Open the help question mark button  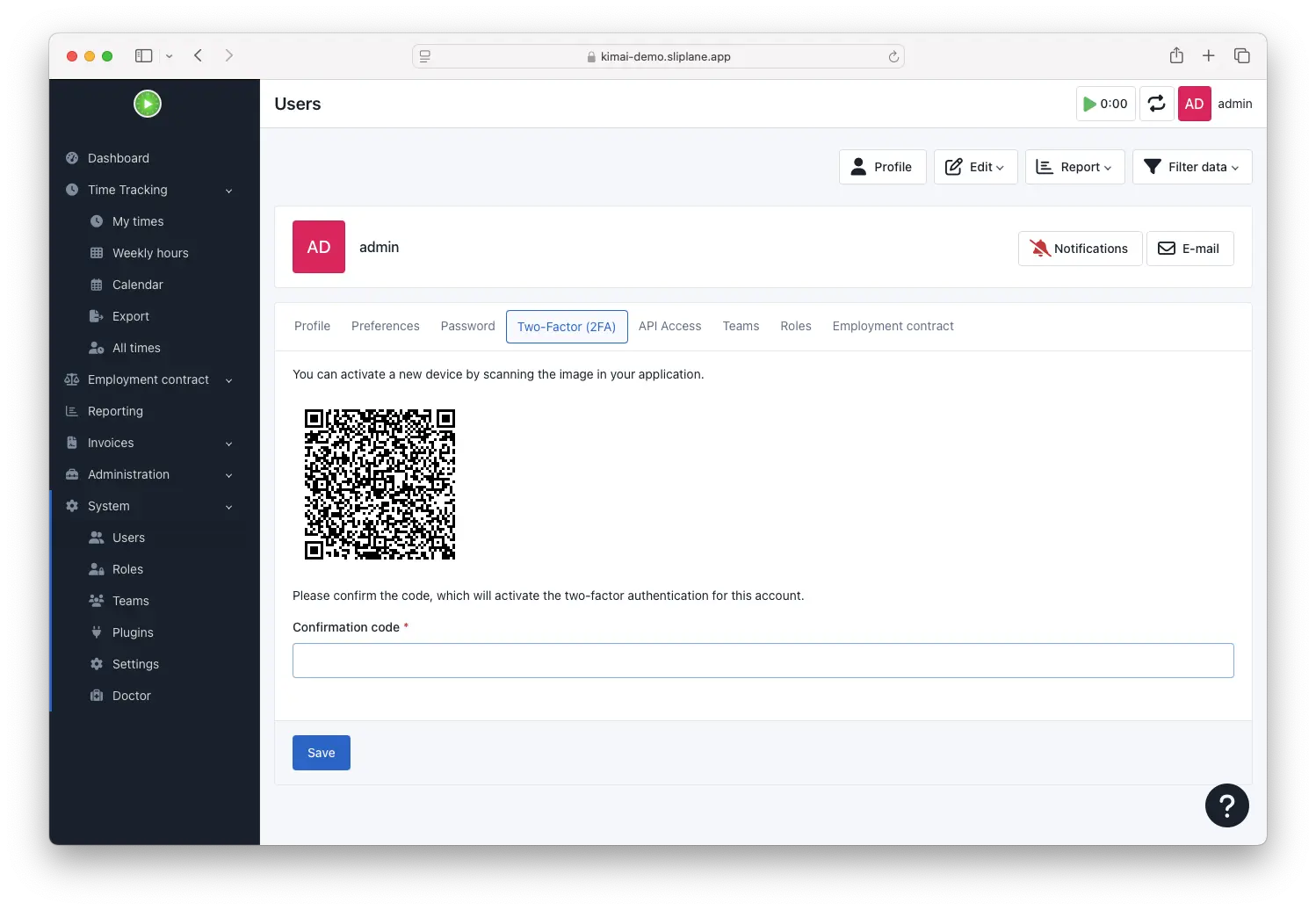tap(1226, 805)
